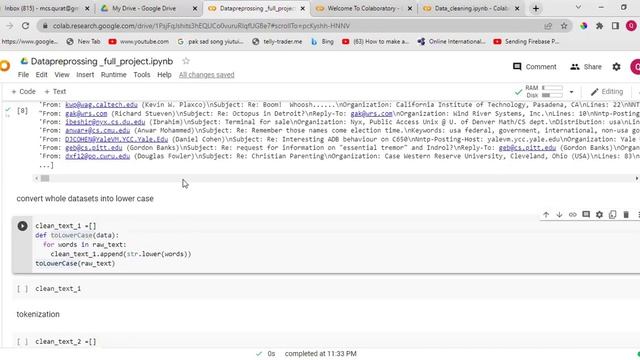This screenshot has width=640, height=360.
Task: Go forward in browser history
Action: [9, 26]
